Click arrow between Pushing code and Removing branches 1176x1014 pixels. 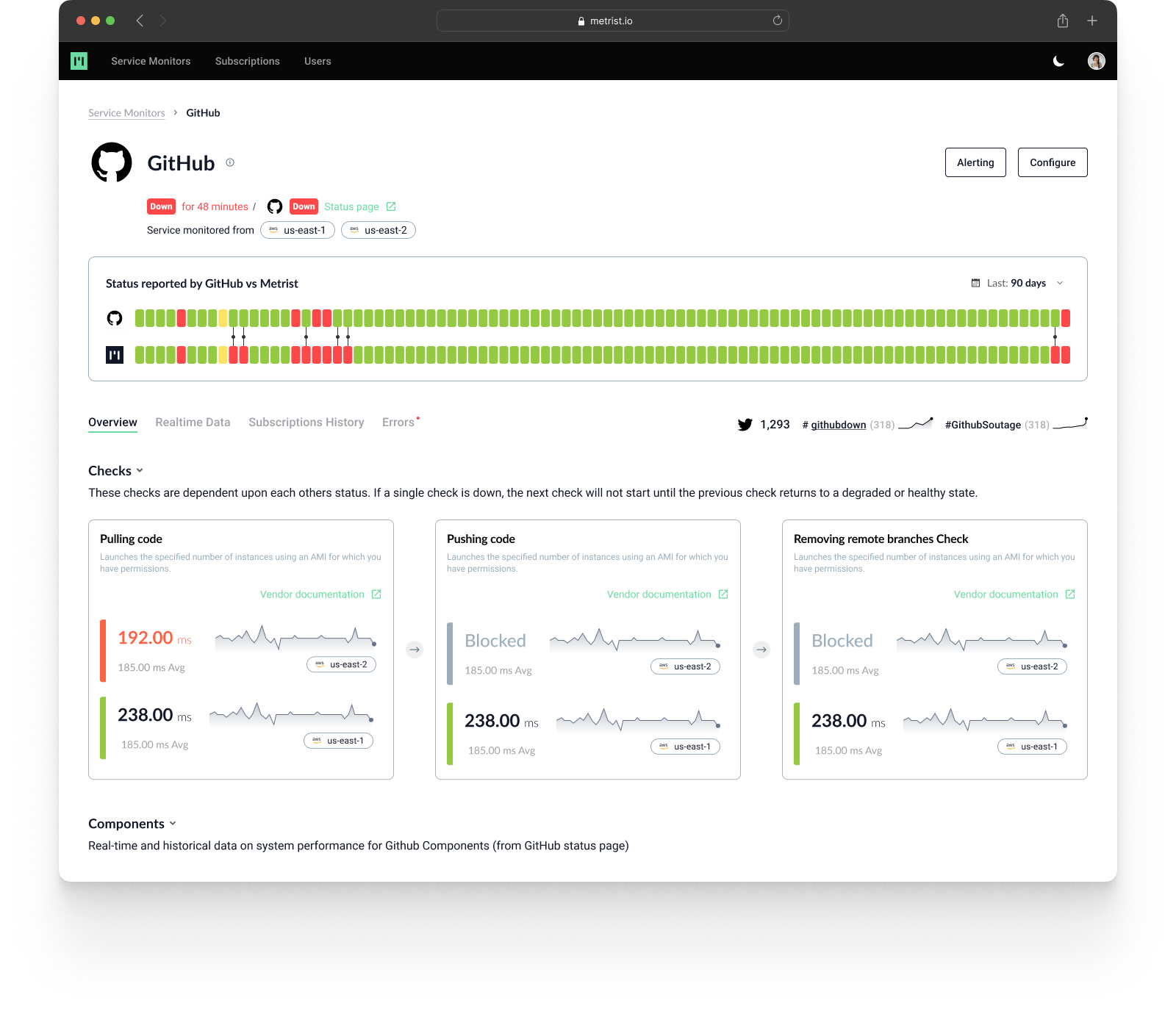tap(761, 650)
